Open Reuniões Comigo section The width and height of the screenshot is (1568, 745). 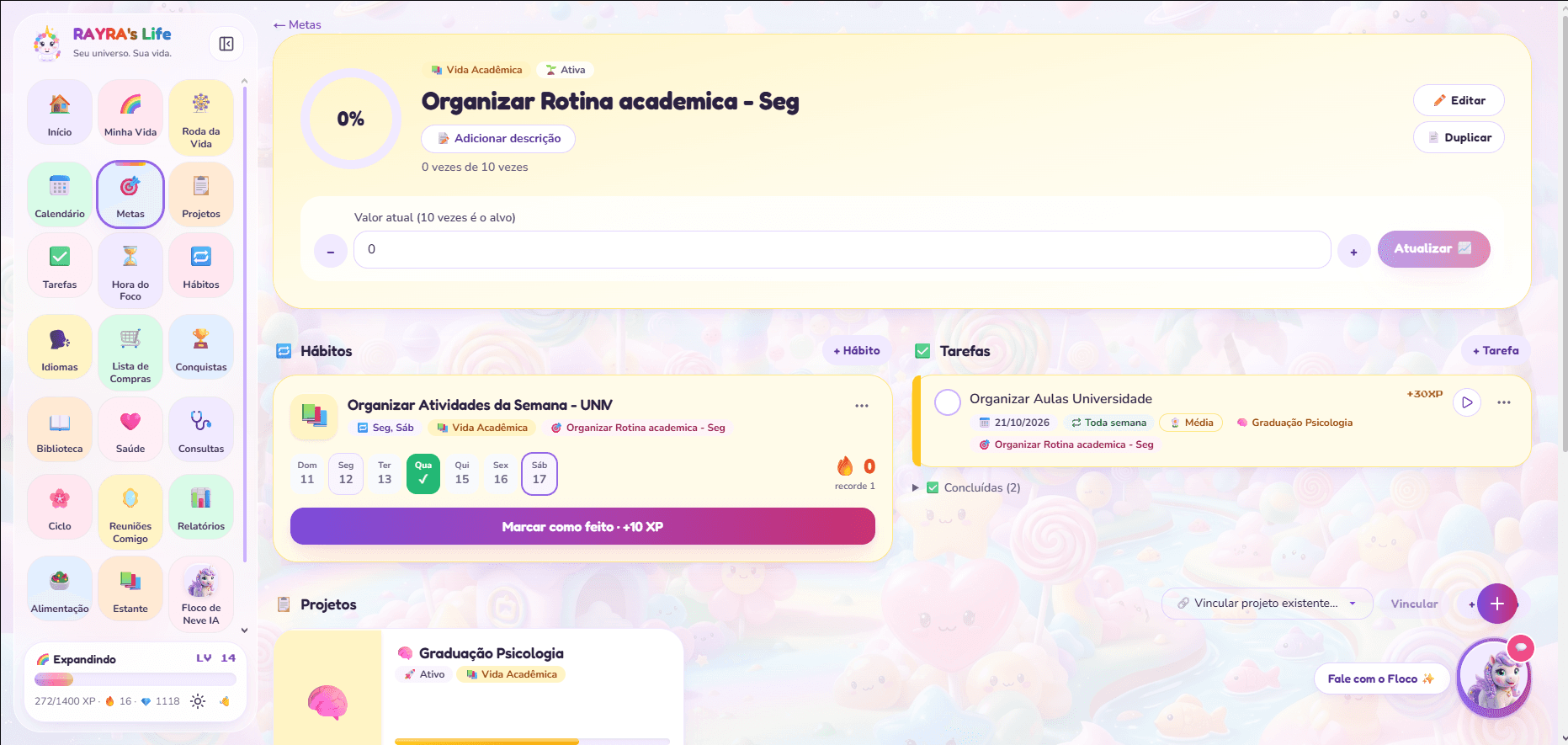point(130,512)
